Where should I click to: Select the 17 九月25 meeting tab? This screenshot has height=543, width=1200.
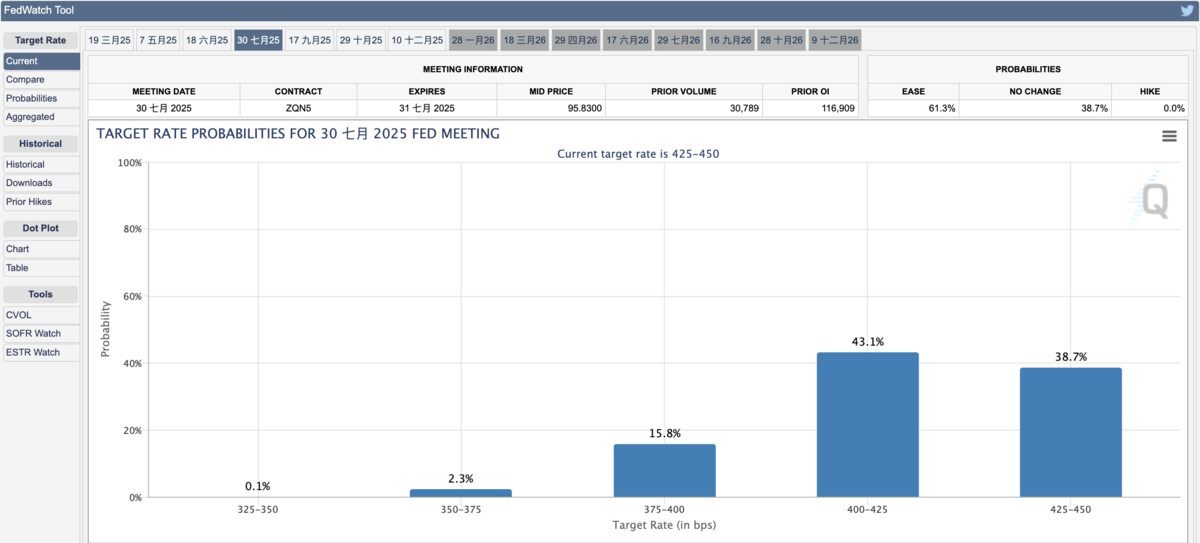tap(309, 40)
